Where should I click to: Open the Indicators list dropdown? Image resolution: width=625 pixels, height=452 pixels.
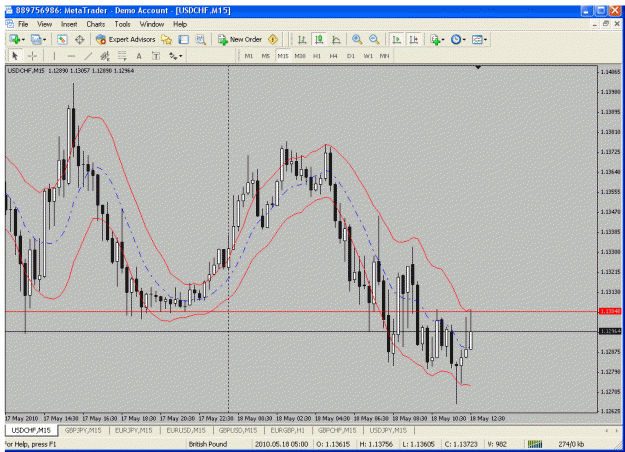coord(437,39)
